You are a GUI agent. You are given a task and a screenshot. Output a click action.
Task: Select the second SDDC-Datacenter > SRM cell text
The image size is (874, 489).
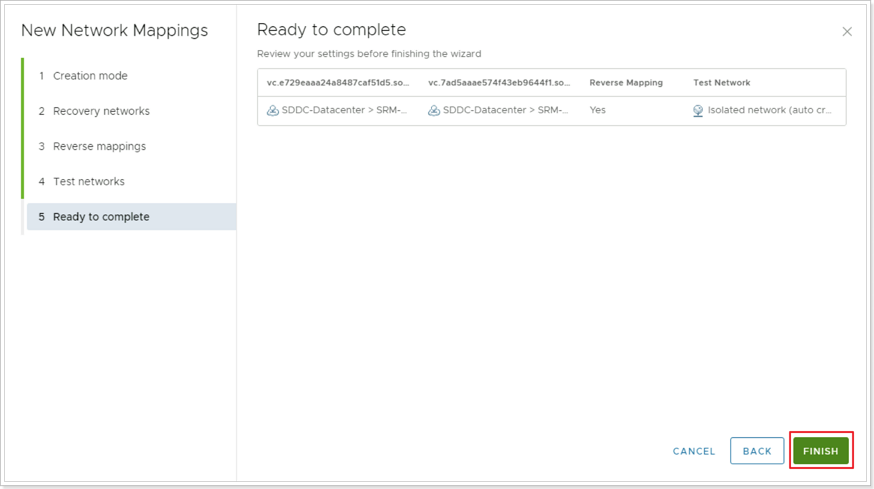click(505, 110)
